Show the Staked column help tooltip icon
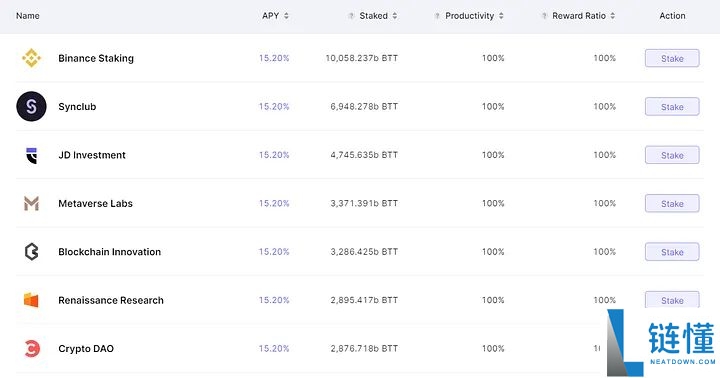Viewport: 720px width, 378px height. pos(351,16)
